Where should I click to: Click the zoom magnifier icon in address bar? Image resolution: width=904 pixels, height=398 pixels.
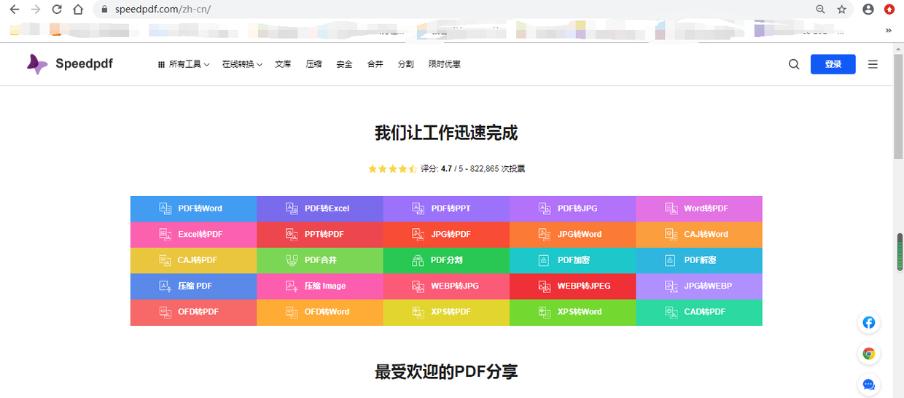[x=820, y=9]
